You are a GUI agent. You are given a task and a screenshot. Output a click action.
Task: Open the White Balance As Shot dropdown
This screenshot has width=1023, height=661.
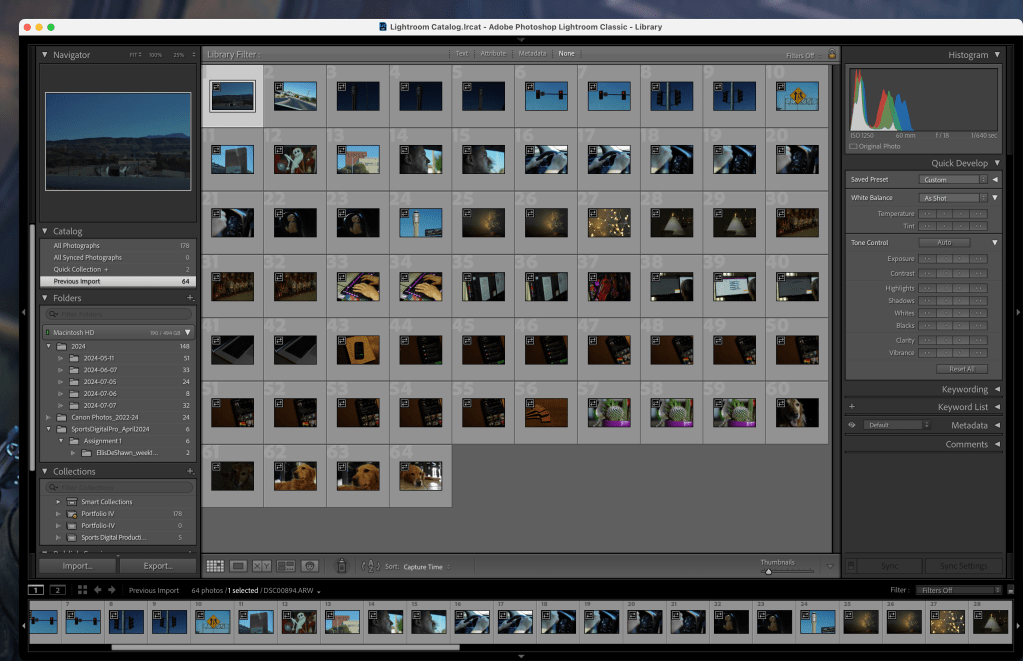tap(952, 198)
